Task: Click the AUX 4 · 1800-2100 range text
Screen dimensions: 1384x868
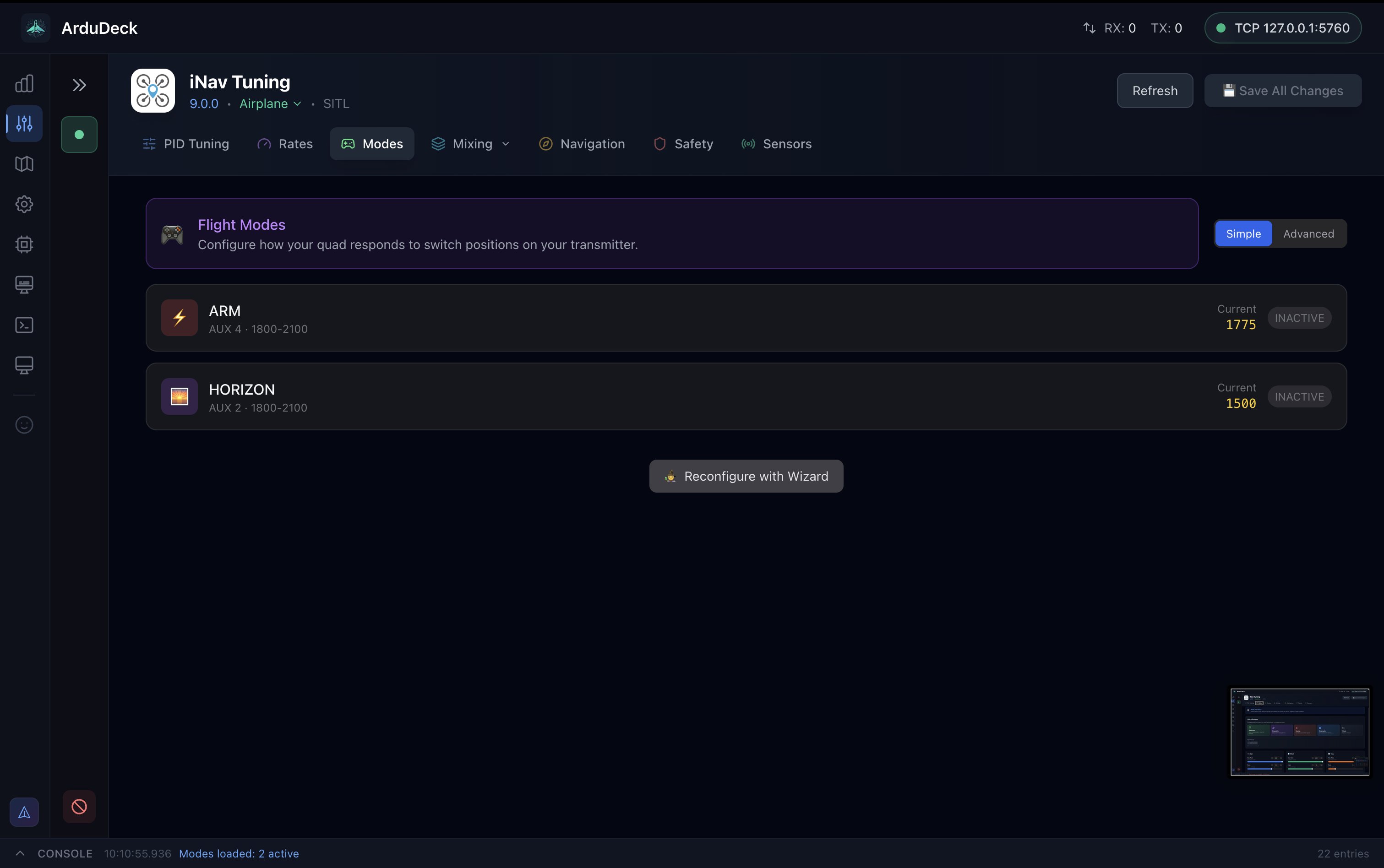Action: click(258, 329)
